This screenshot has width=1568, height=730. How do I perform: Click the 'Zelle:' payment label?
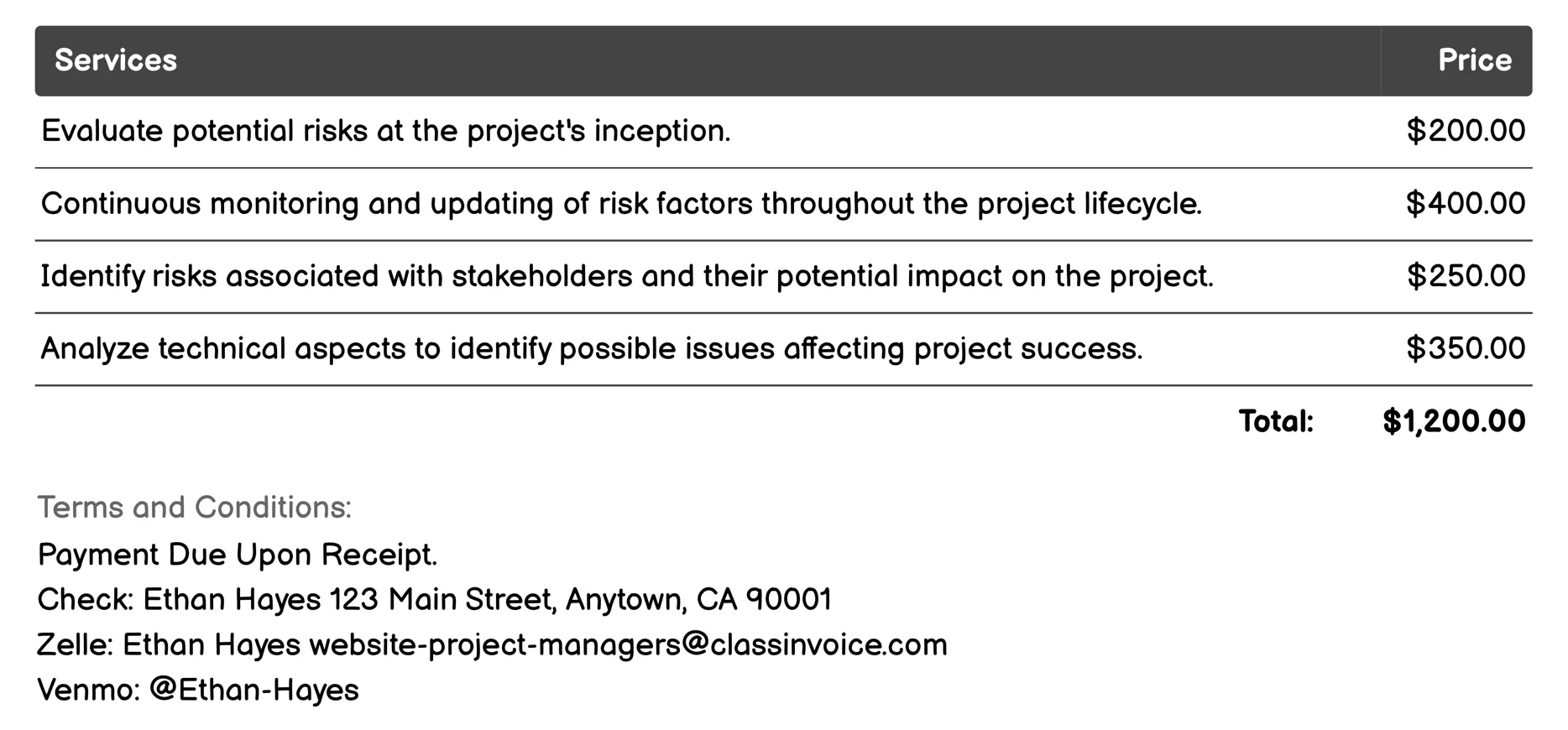(x=76, y=645)
